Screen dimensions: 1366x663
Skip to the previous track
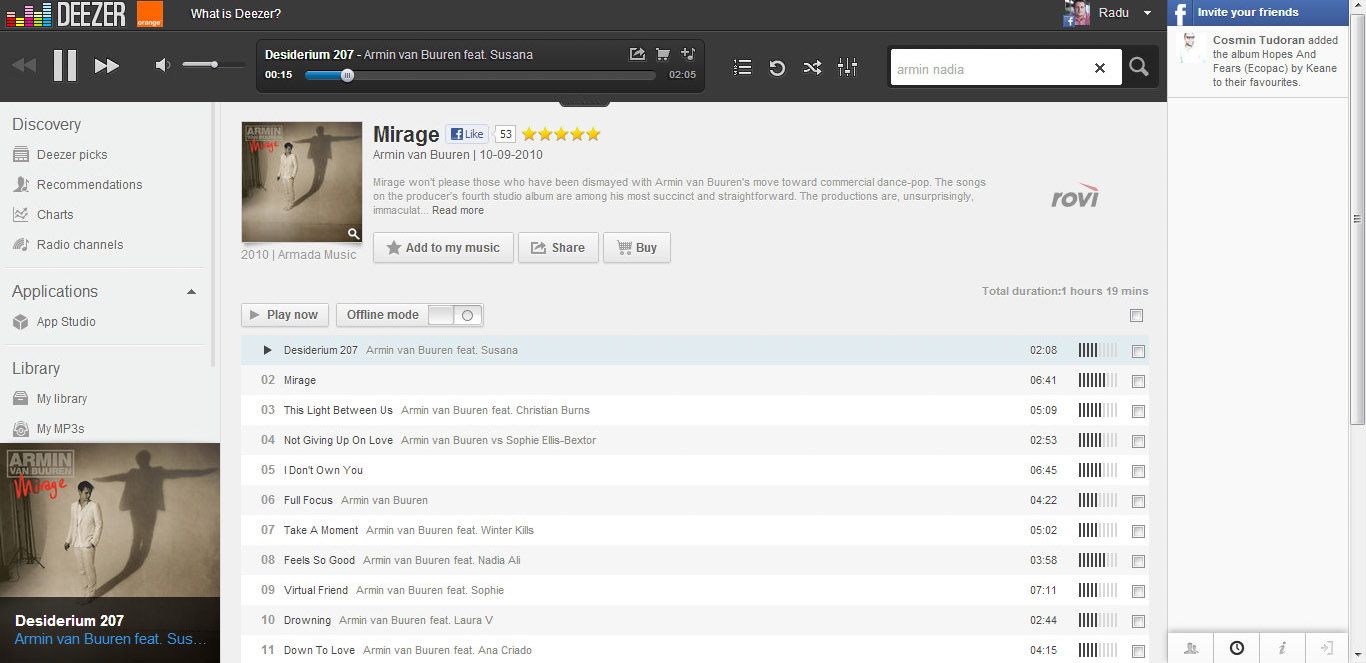24,66
